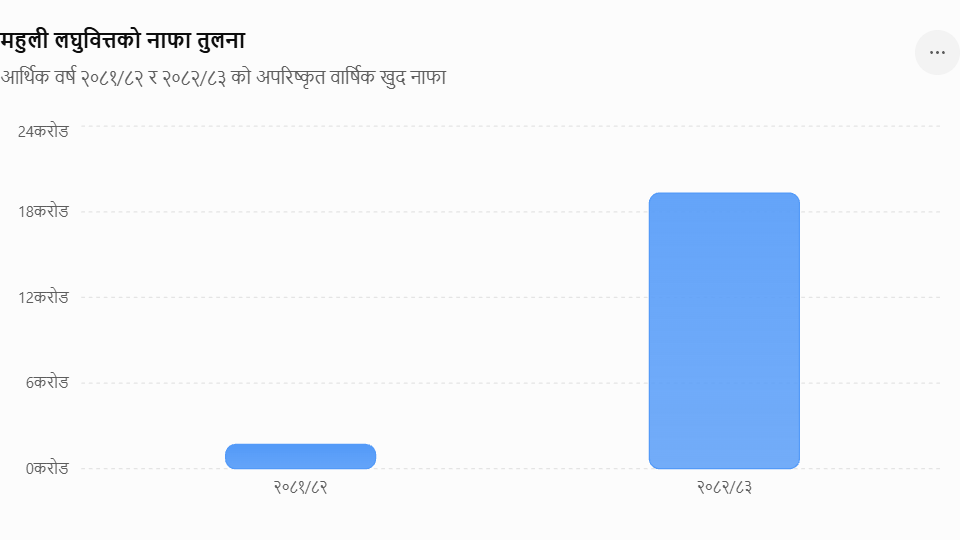Click the dashed gridline at 24करोड
Viewport: 960px width, 540px height.
(x=511, y=126)
